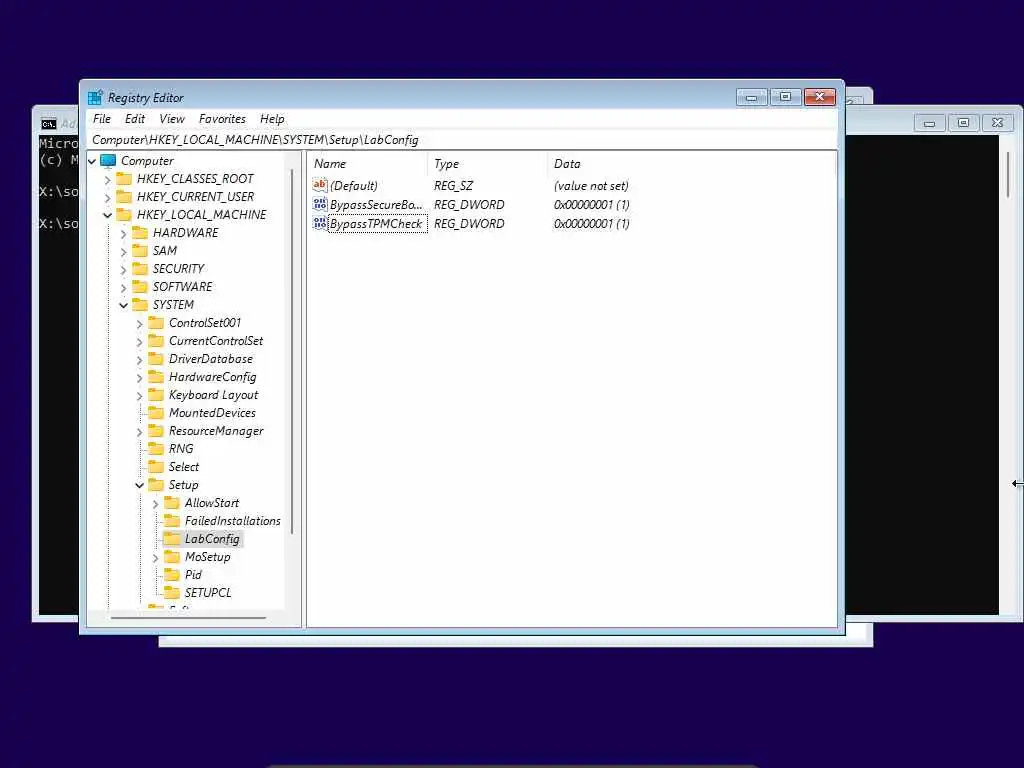Select the BypassTPMCheck value name

[376, 223]
